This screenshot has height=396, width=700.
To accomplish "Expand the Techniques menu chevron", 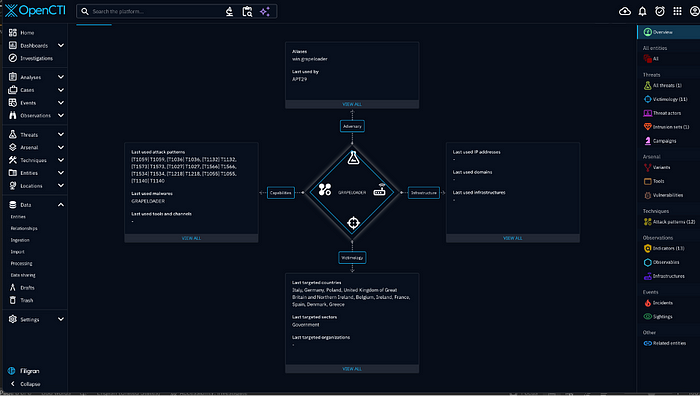I will (x=61, y=160).
